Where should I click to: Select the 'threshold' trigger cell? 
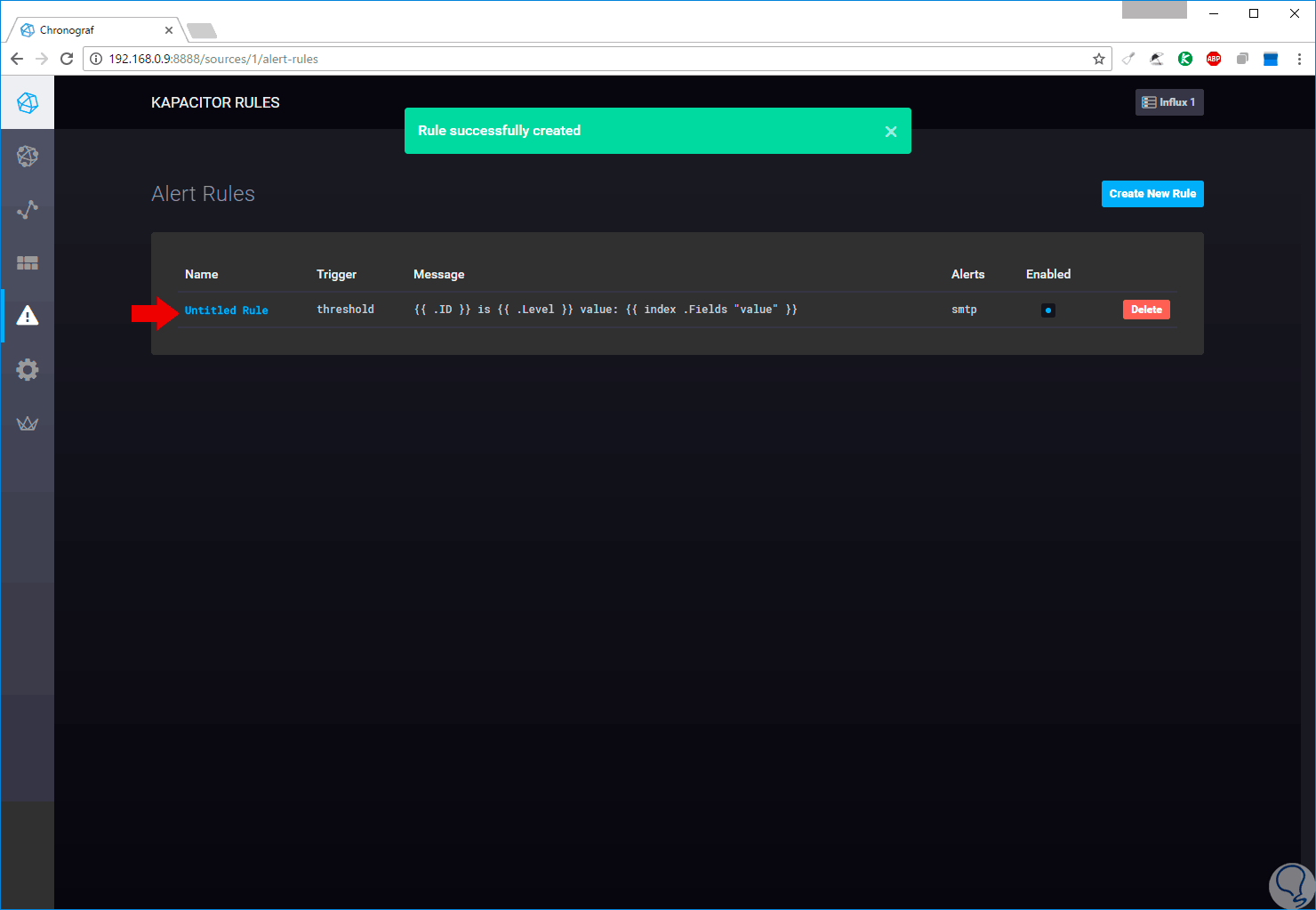click(x=345, y=310)
